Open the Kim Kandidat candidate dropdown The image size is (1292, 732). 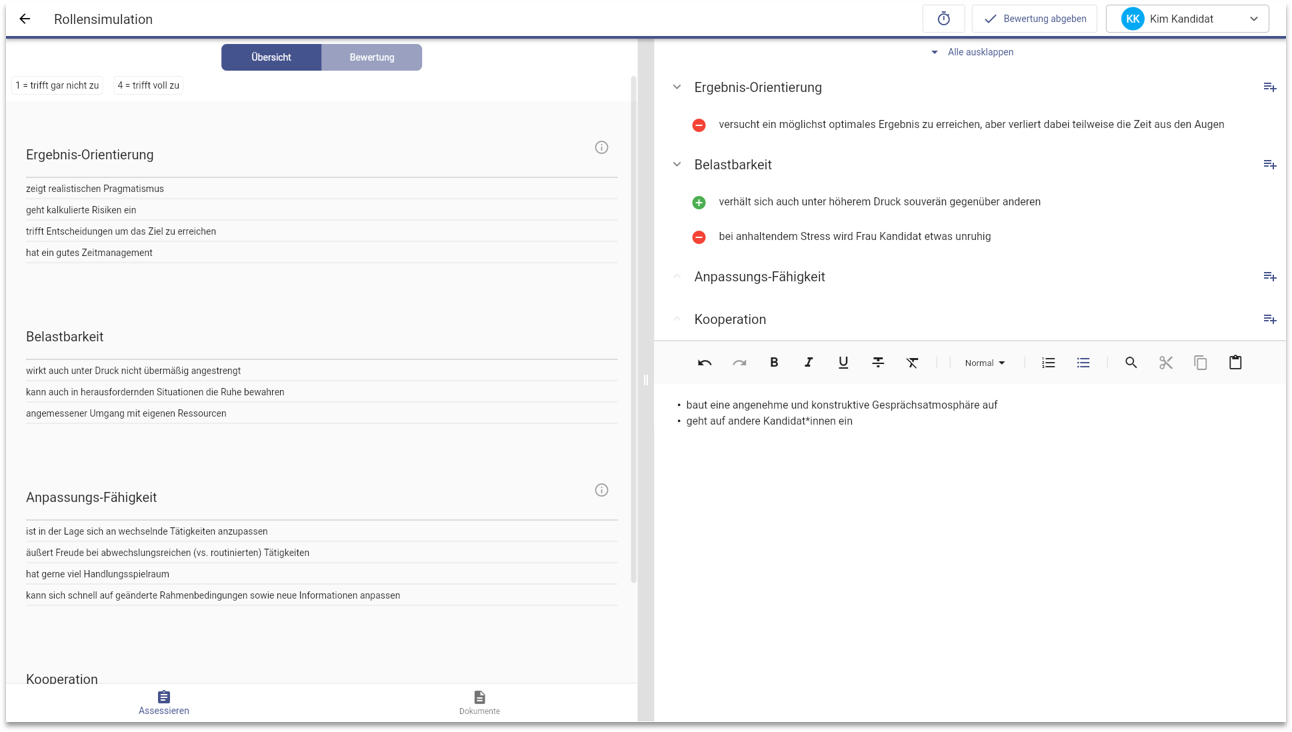click(1187, 19)
